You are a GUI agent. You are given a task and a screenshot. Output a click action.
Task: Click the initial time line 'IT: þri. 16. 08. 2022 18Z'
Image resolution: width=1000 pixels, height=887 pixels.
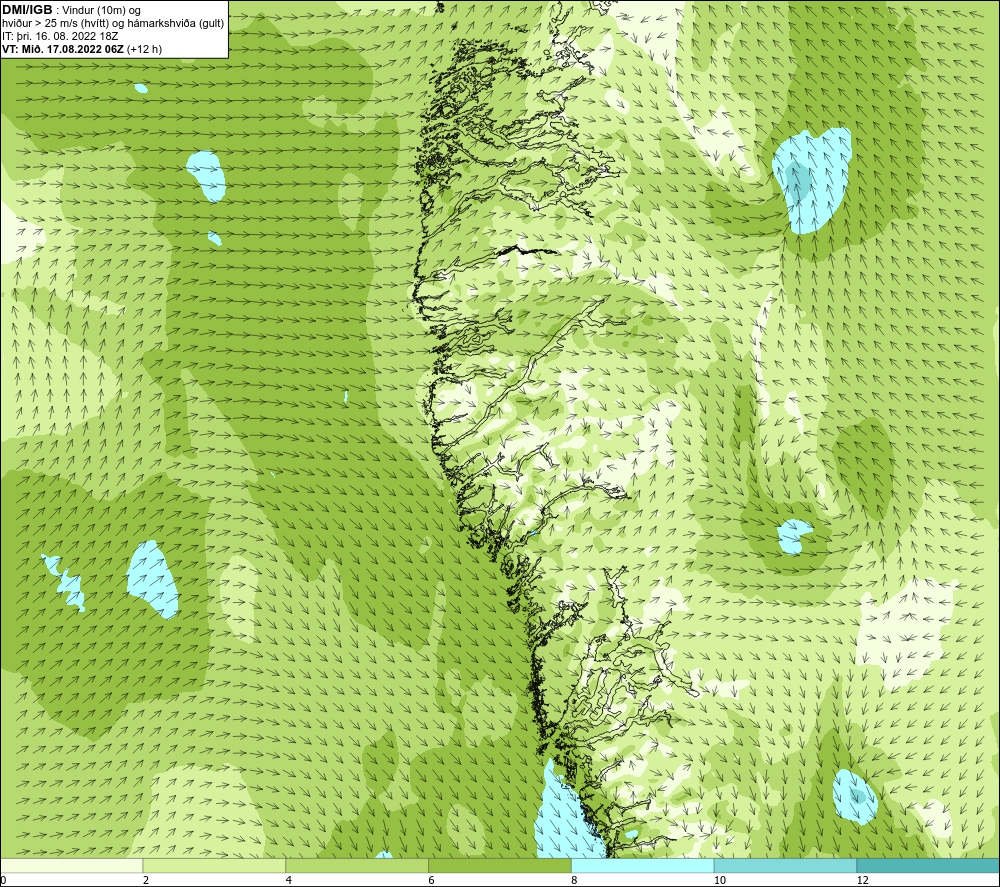[60, 36]
